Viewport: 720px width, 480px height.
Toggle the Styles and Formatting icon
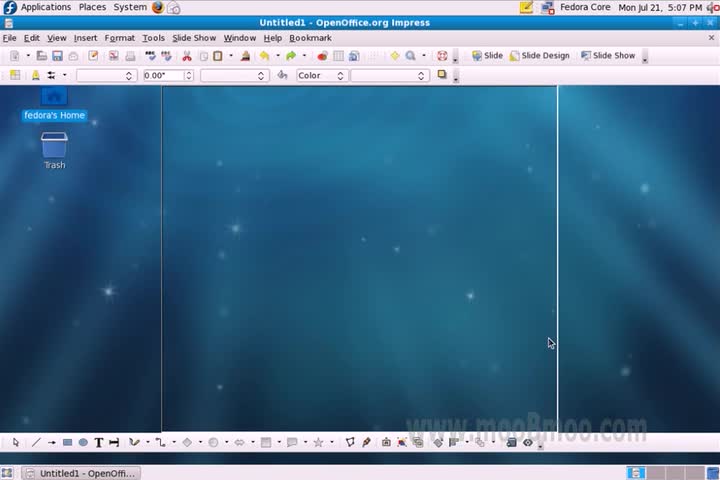(x=15, y=75)
